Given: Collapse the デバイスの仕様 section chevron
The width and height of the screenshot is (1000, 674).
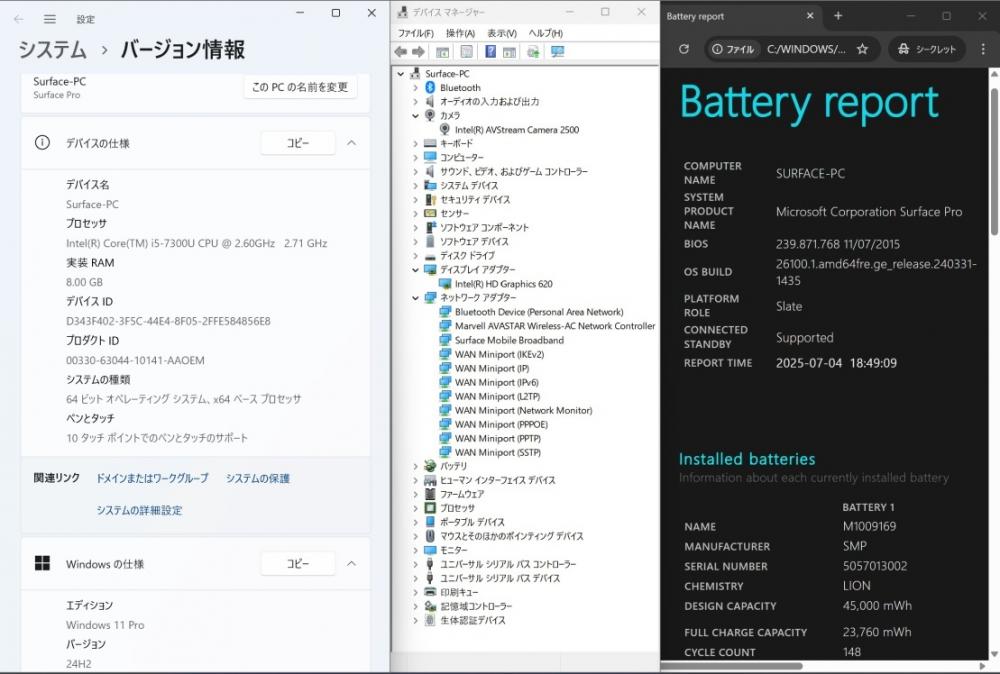Looking at the screenshot, I should 351,143.
